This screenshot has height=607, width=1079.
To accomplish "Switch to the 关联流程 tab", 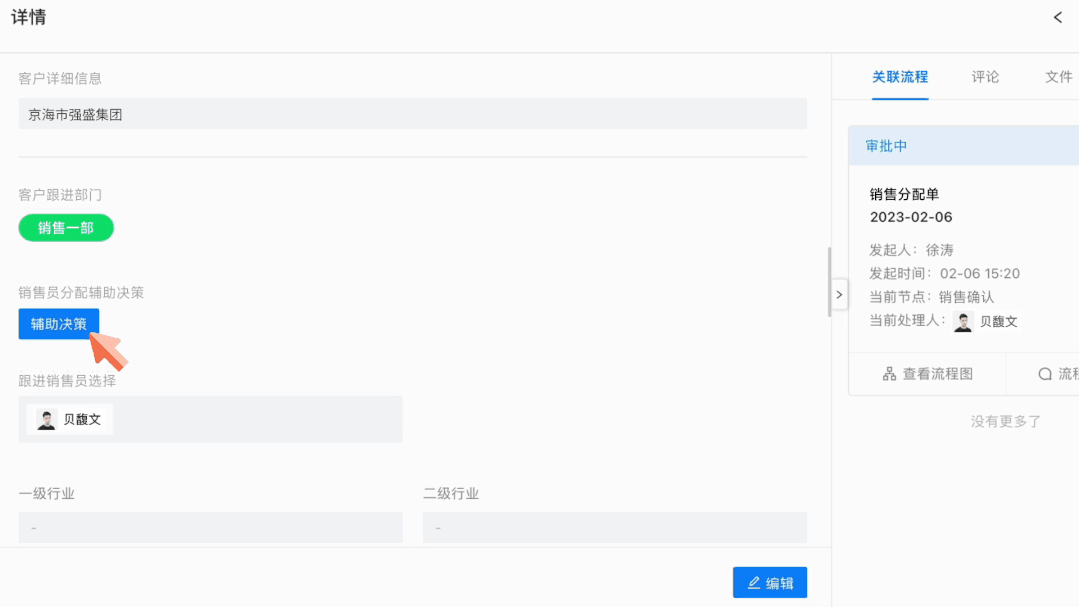I will [900, 77].
